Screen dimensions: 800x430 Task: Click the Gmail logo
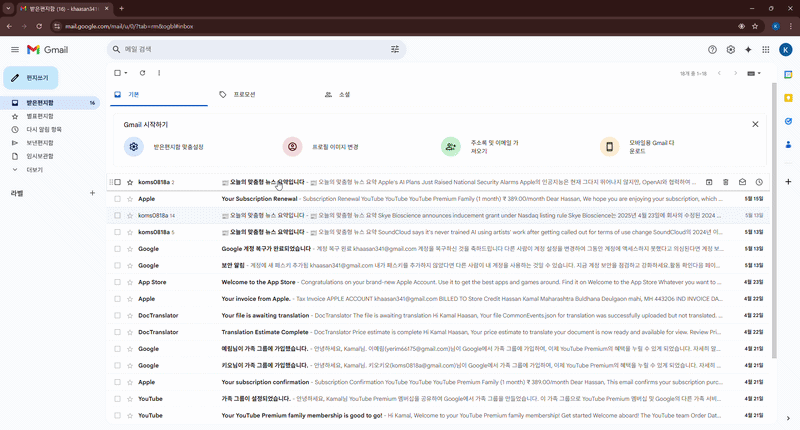point(47,49)
